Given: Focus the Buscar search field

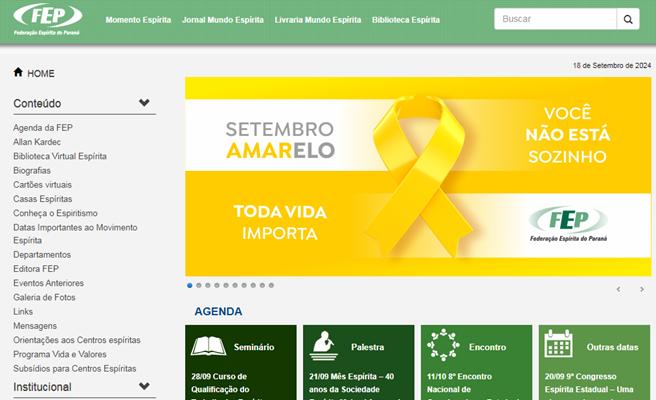Looking at the screenshot, I should tap(555, 19).
